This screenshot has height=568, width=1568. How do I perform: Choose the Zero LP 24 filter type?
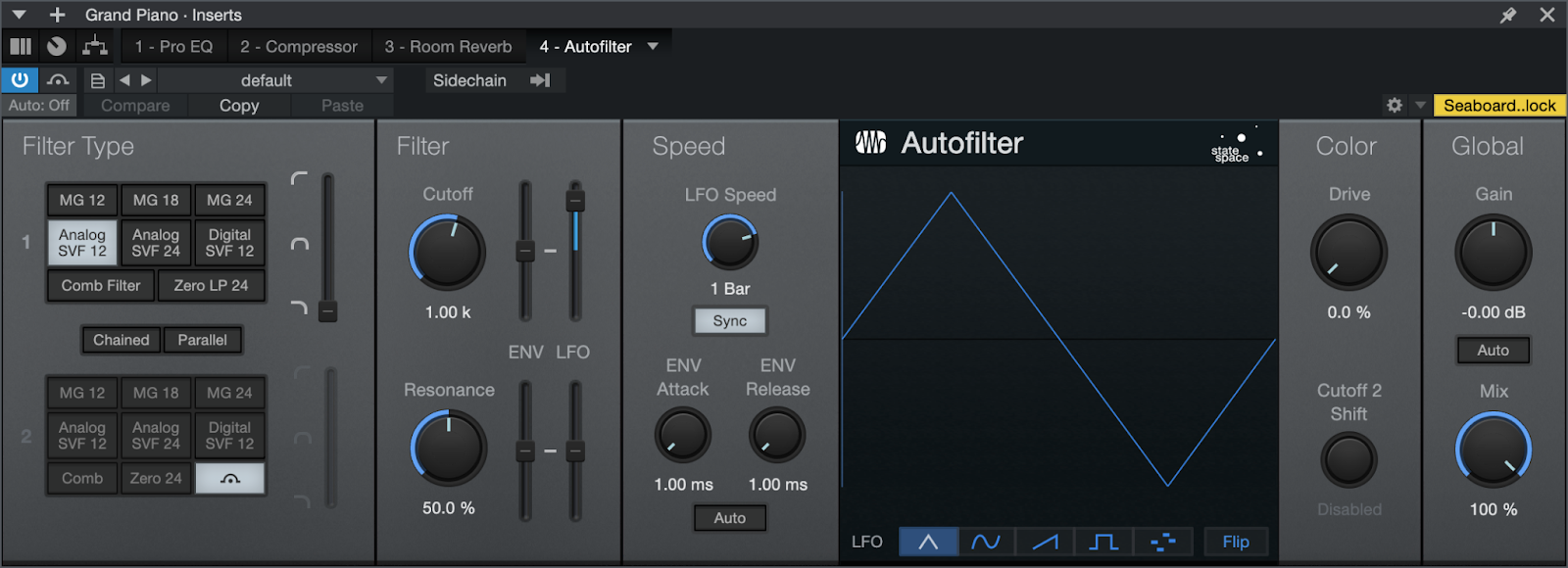pos(211,286)
